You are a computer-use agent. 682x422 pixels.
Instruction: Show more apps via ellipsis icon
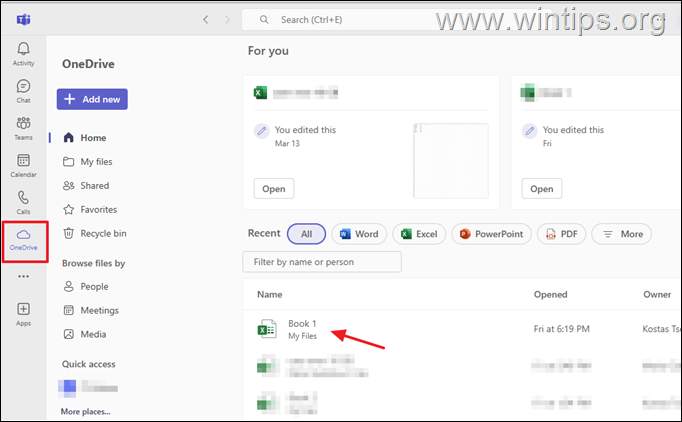[23, 276]
